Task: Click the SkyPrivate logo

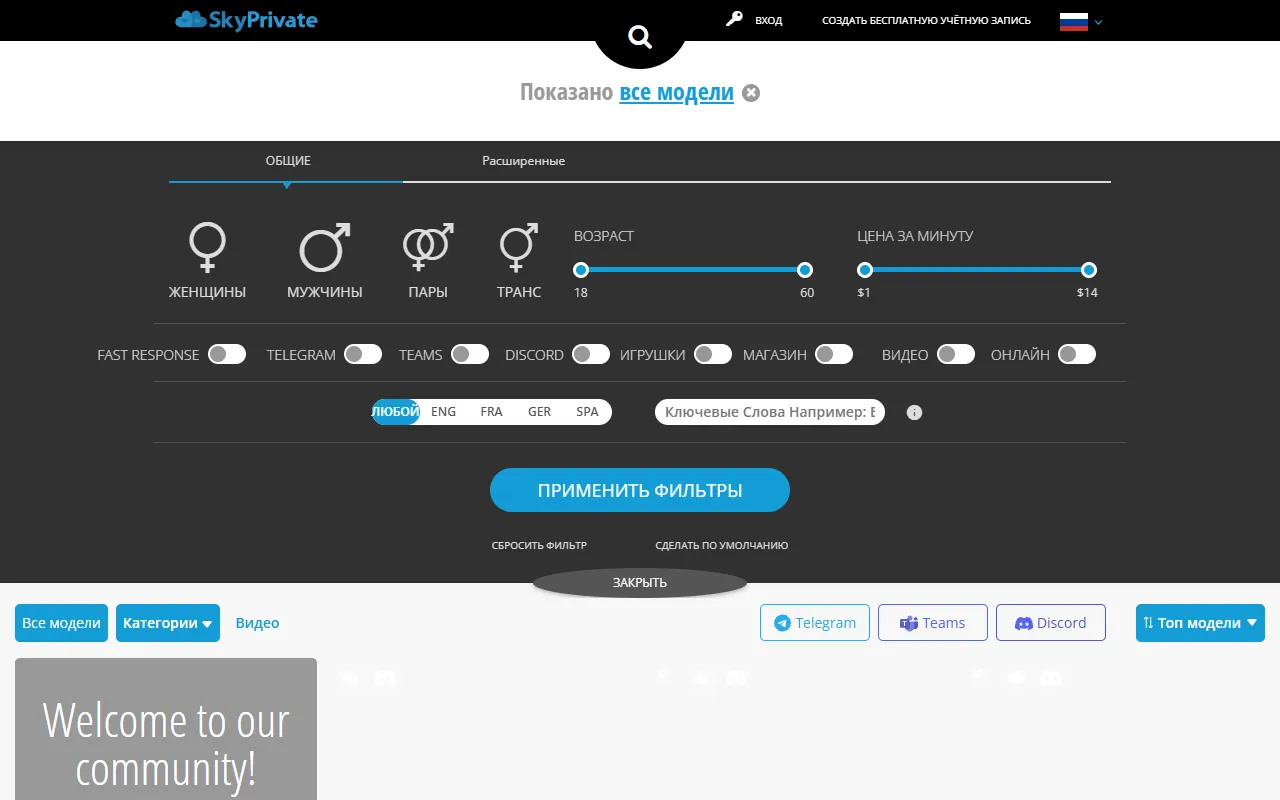Action: coord(246,19)
